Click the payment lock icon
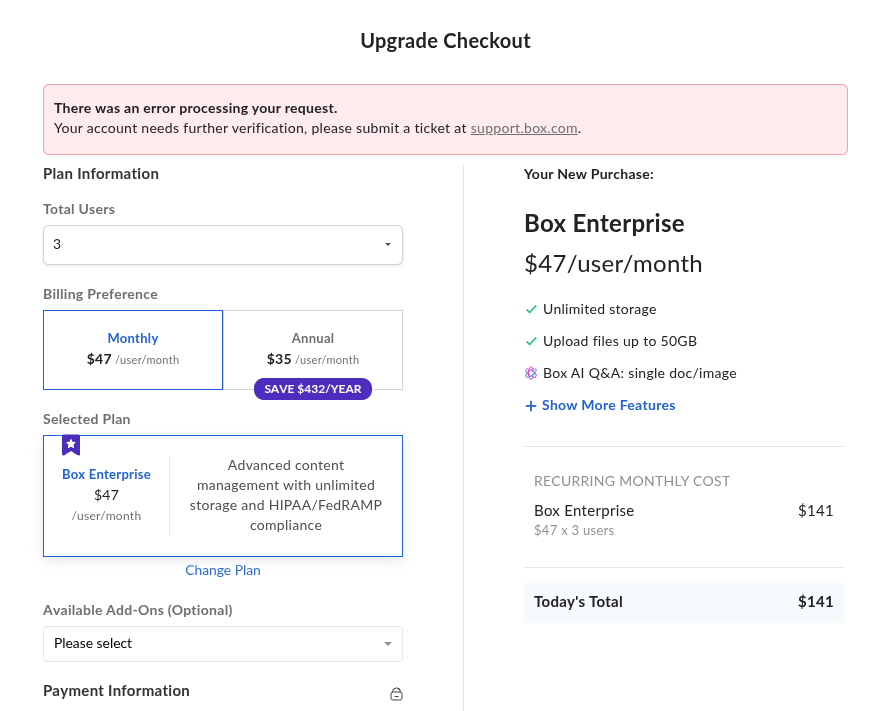The width and height of the screenshot is (886, 711). click(x=397, y=694)
